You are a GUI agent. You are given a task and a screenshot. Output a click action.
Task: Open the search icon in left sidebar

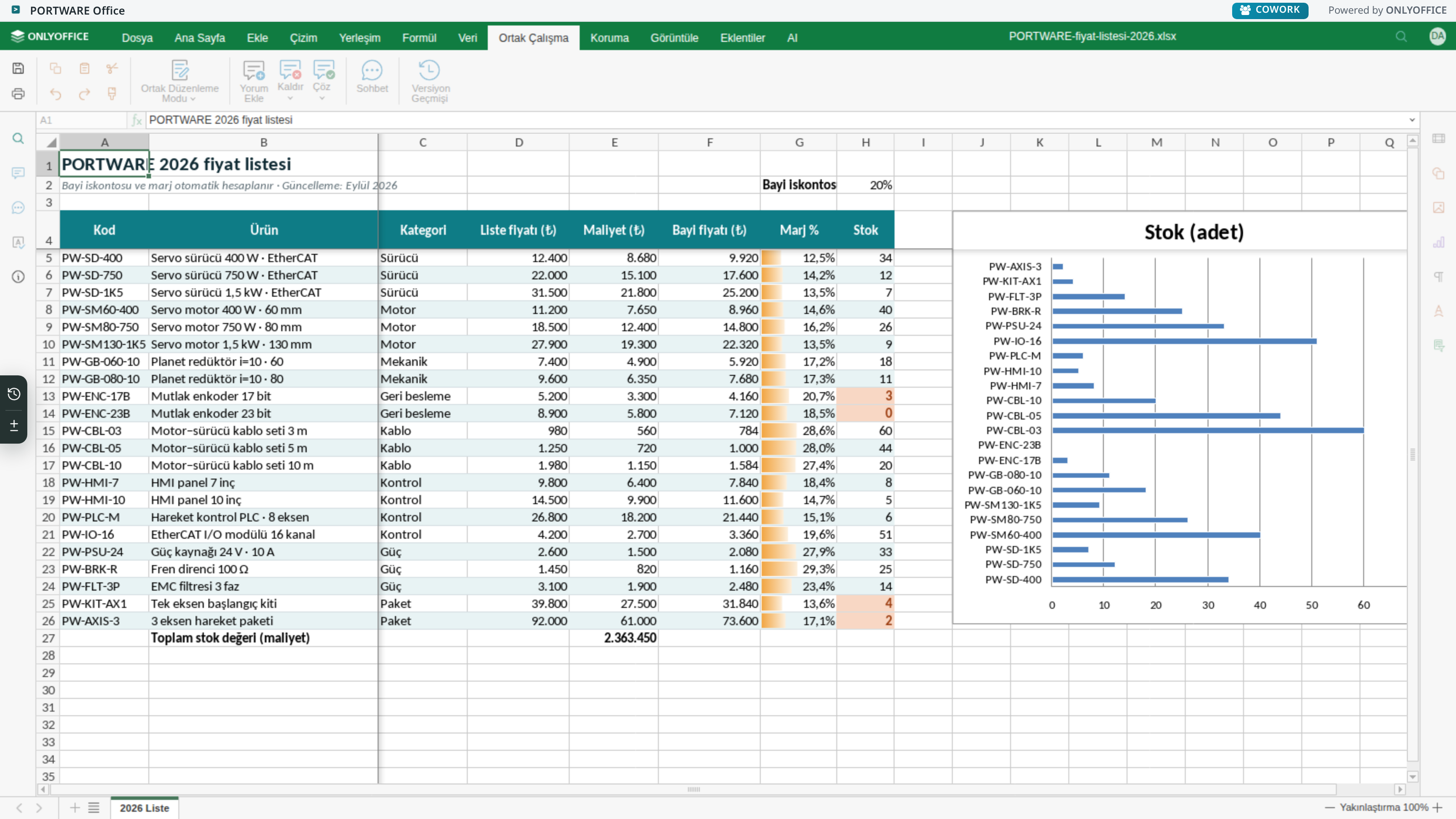point(18,138)
